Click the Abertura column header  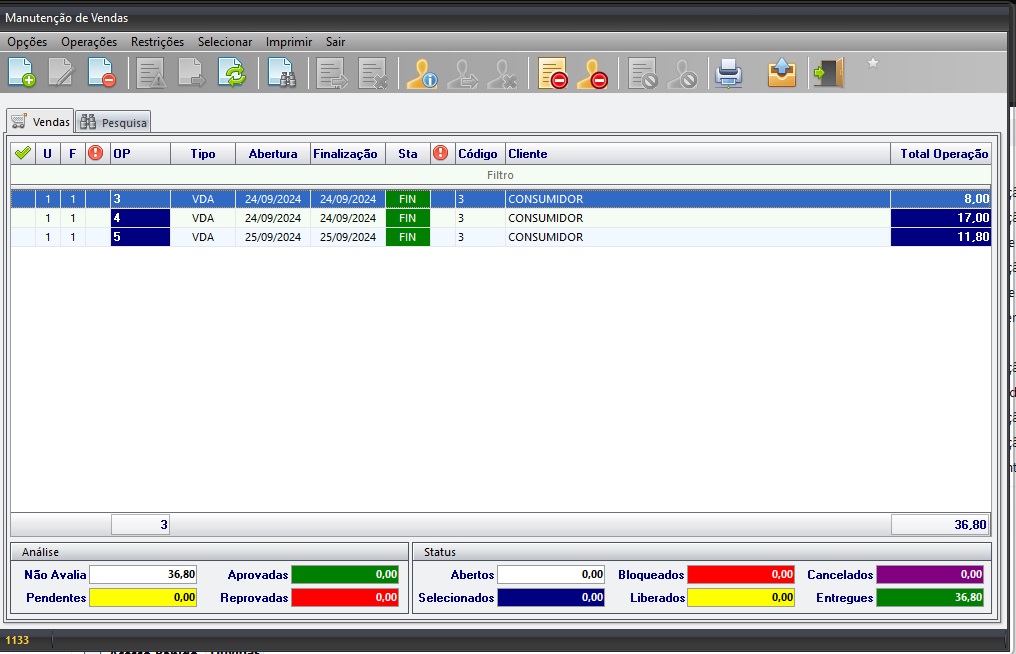tap(272, 154)
